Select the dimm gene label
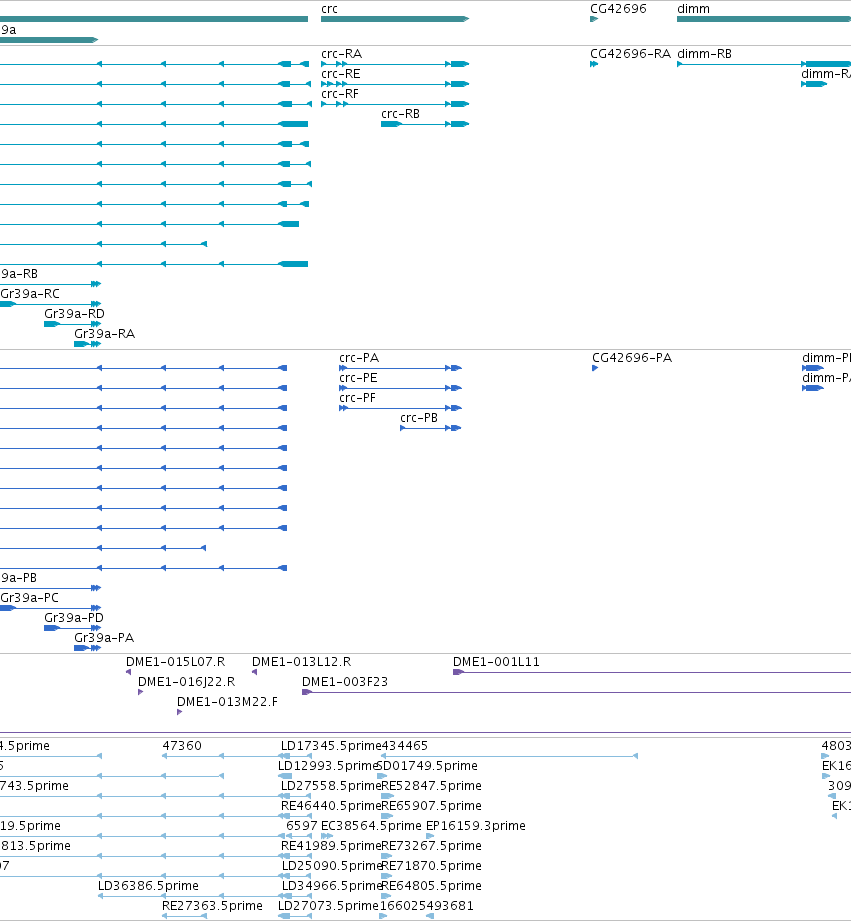The height and width of the screenshot is (921, 851). click(x=694, y=9)
